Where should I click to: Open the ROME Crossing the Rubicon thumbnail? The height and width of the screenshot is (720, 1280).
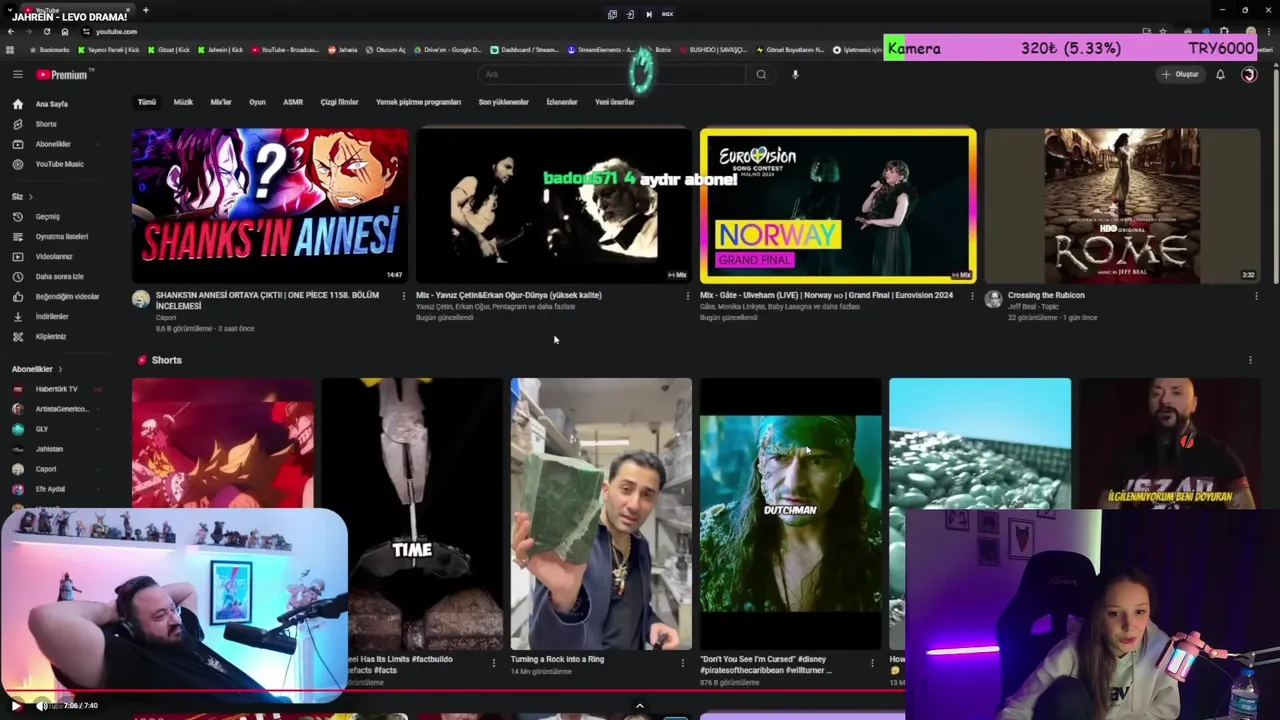coord(1122,205)
